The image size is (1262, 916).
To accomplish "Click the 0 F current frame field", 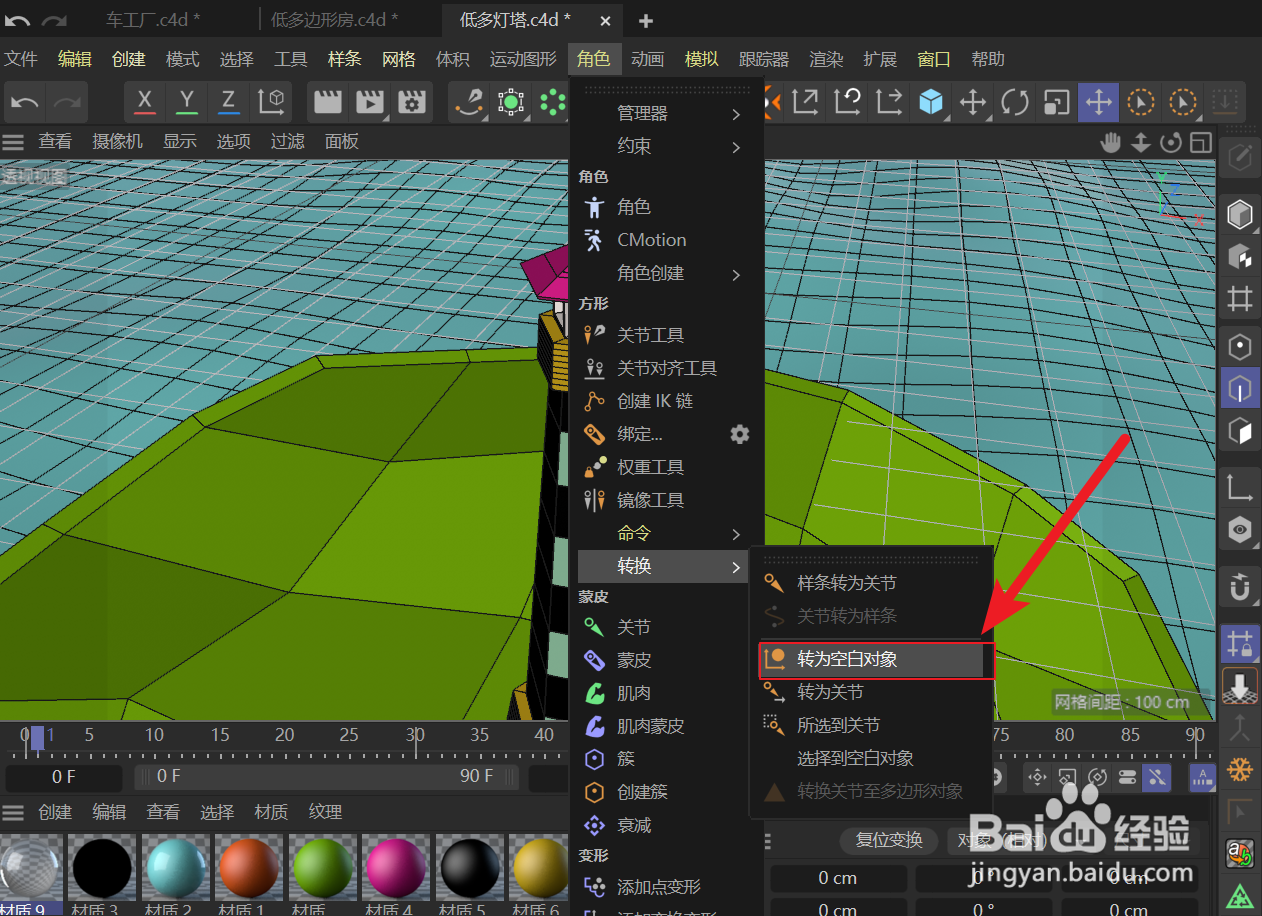I will [63, 776].
